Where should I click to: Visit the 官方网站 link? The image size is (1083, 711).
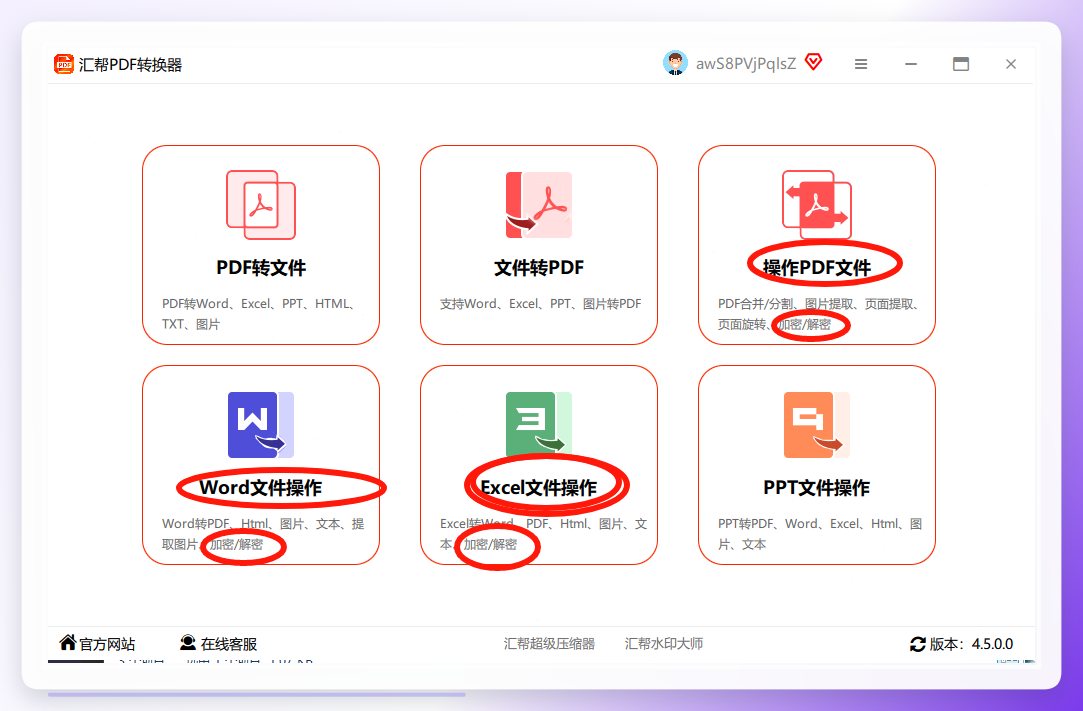coord(107,644)
